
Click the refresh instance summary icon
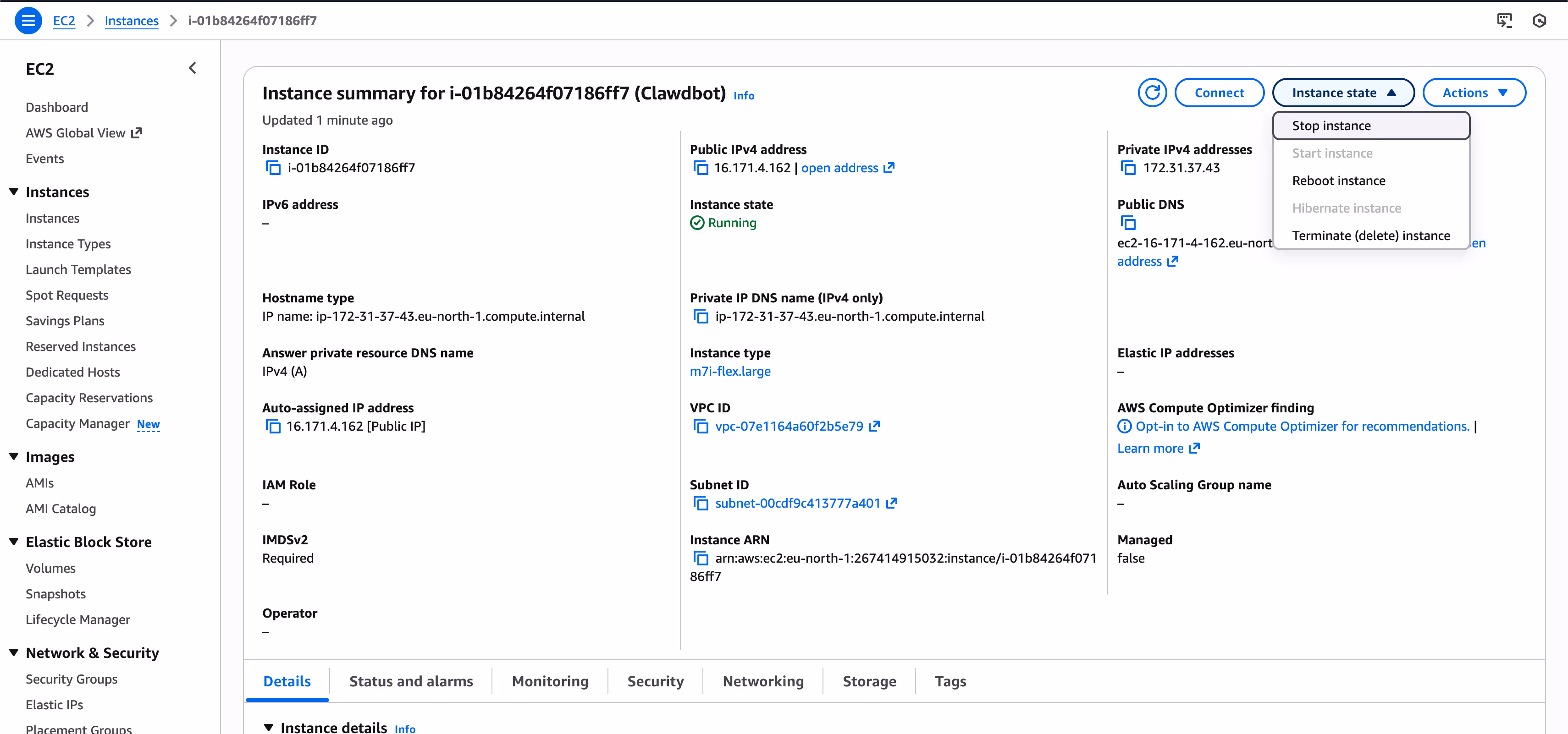click(1152, 93)
